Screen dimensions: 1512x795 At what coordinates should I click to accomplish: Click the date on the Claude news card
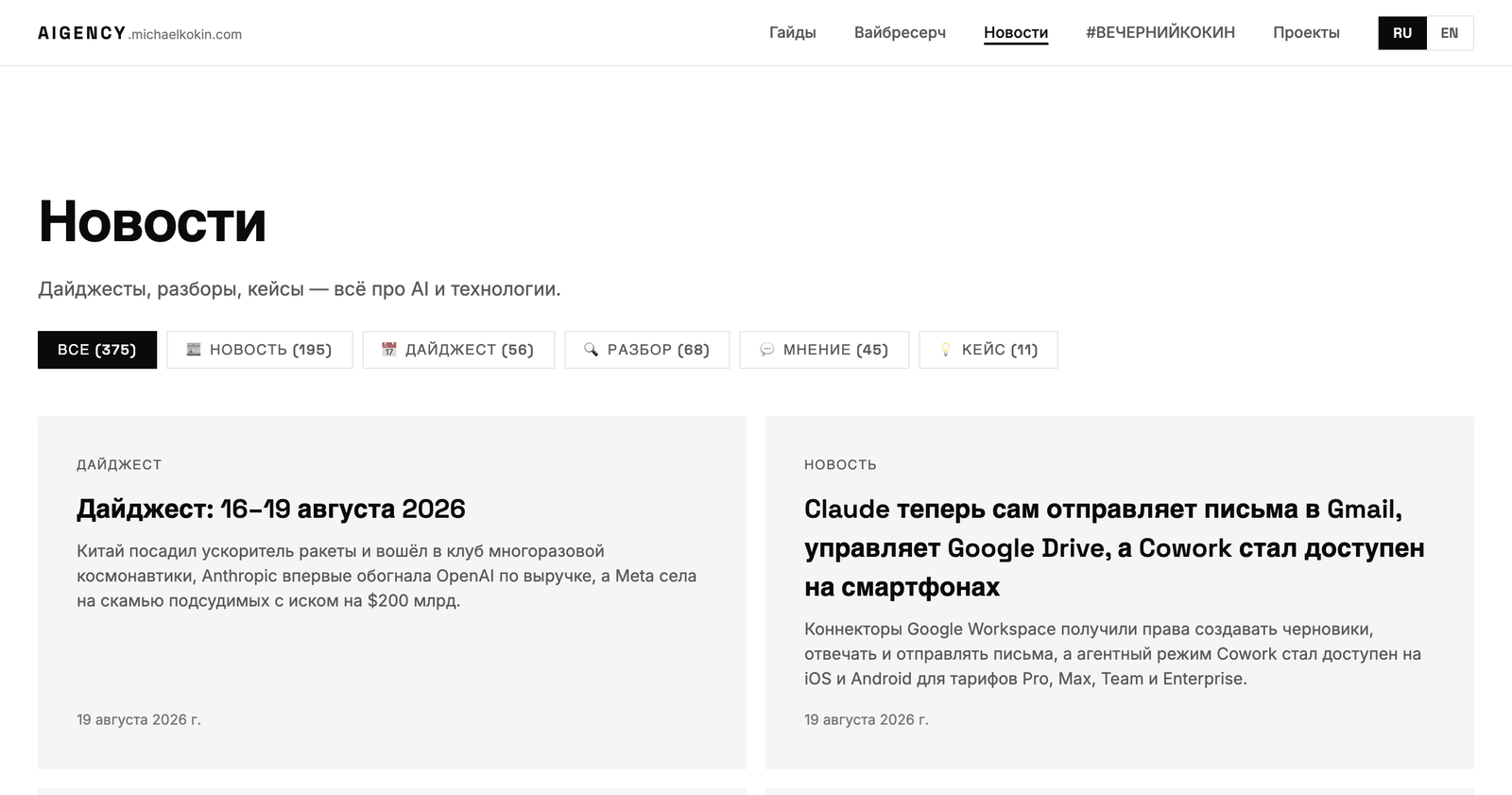(x=867, y=719)
